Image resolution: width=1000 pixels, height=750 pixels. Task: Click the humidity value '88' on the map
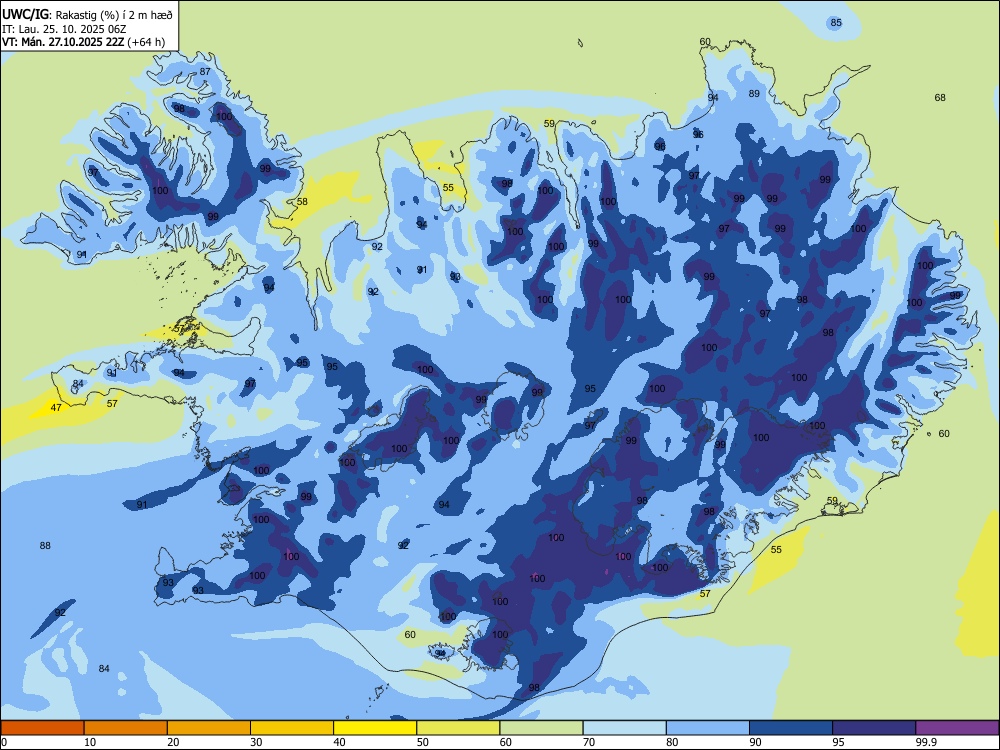click(45, 545)
